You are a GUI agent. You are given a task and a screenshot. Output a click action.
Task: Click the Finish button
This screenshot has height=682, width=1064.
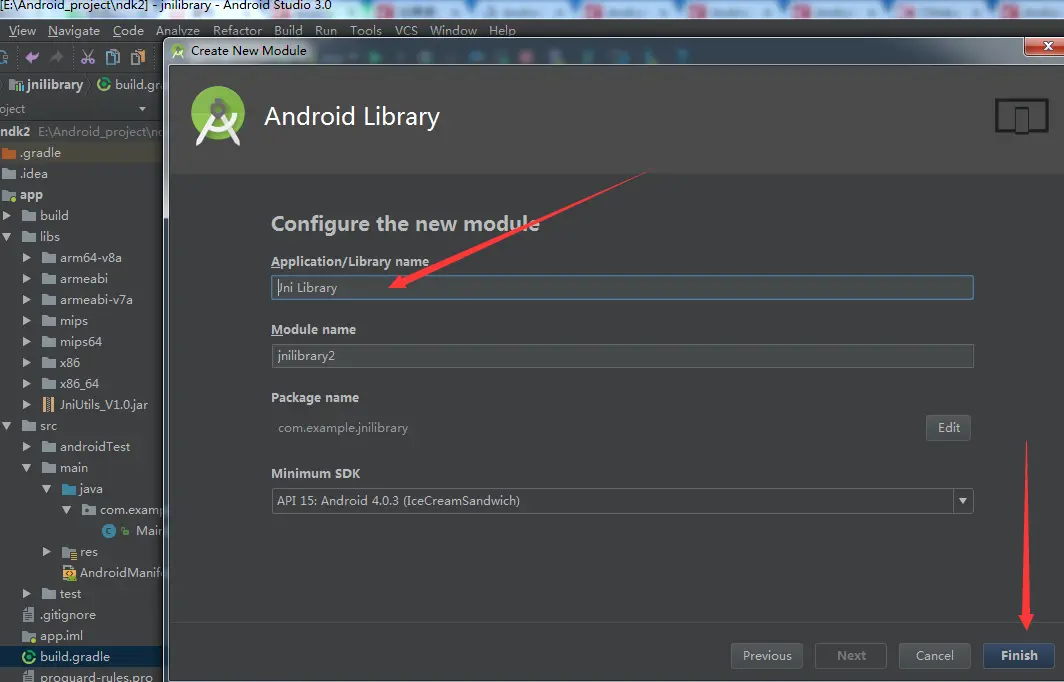coord(1019,656)
